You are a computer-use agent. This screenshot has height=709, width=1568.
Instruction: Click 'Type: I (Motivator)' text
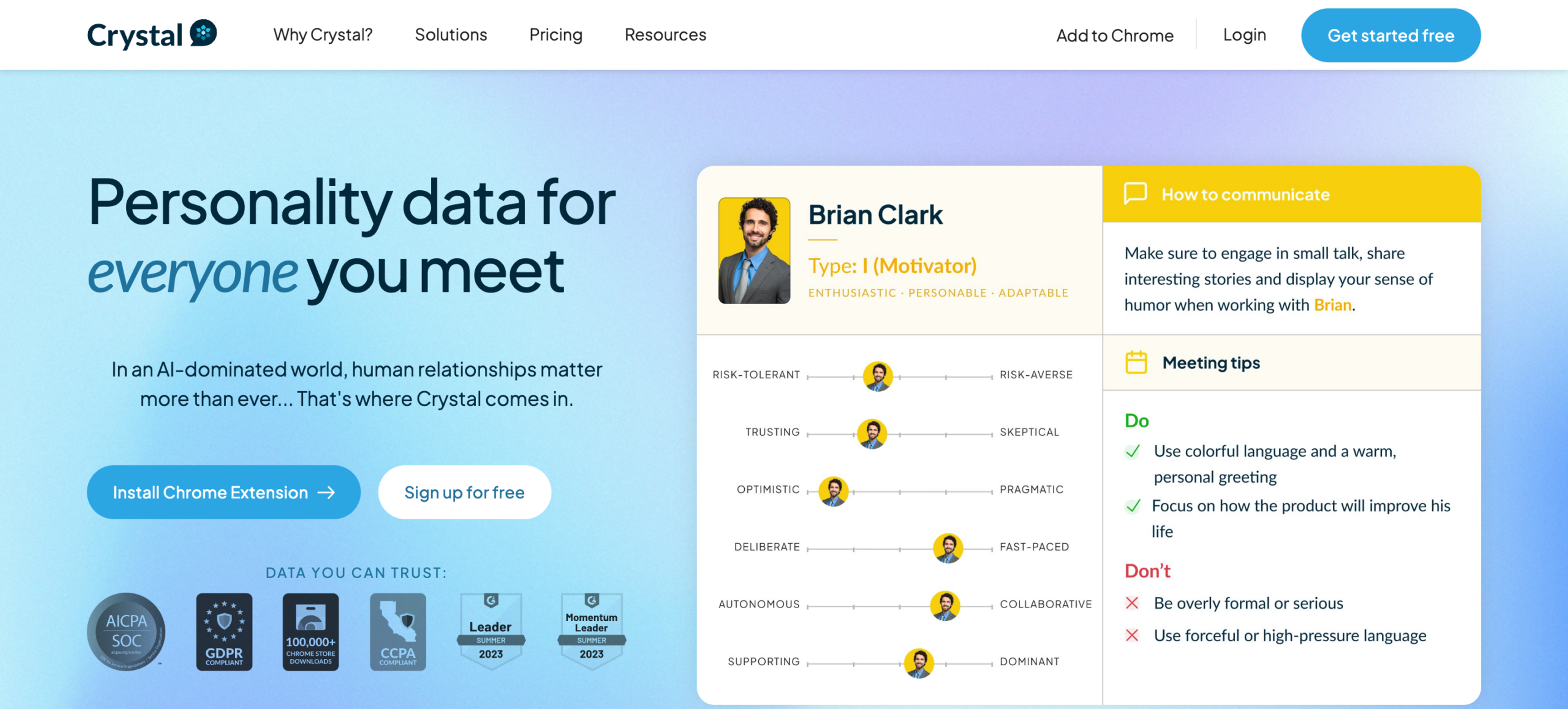[x=892, y=266]
